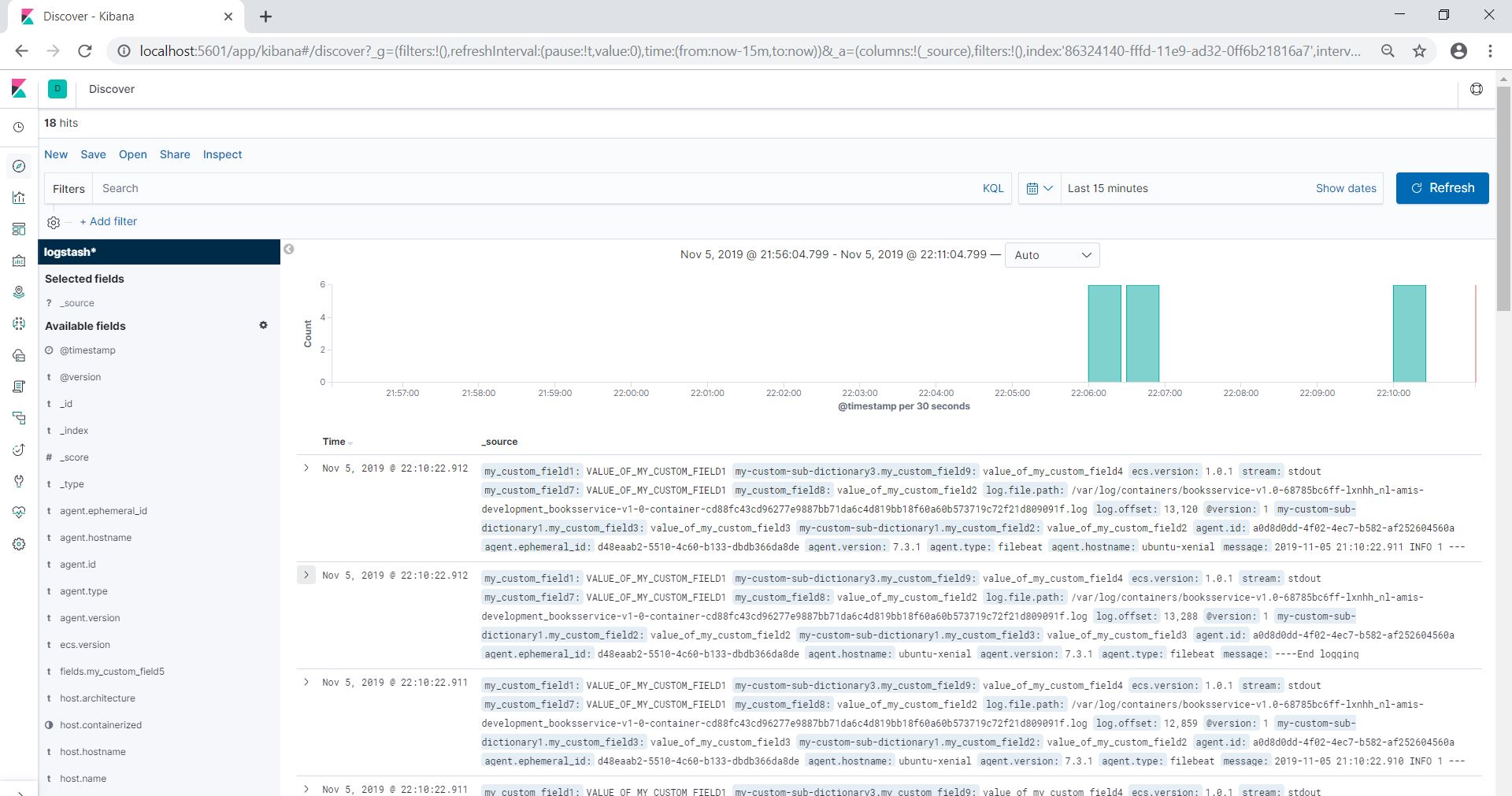Click Inspect in the Discover menu
This screenshot has width=1512, height=796.
[222, 154]
